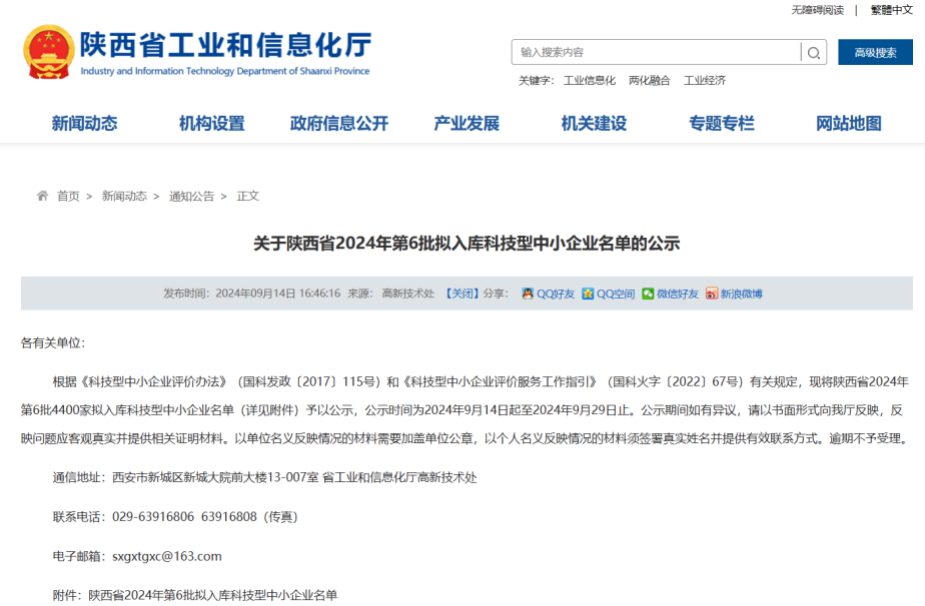Share to 新浪微博 icon
Screen dimensions: 925x606
tap(711, 294)
